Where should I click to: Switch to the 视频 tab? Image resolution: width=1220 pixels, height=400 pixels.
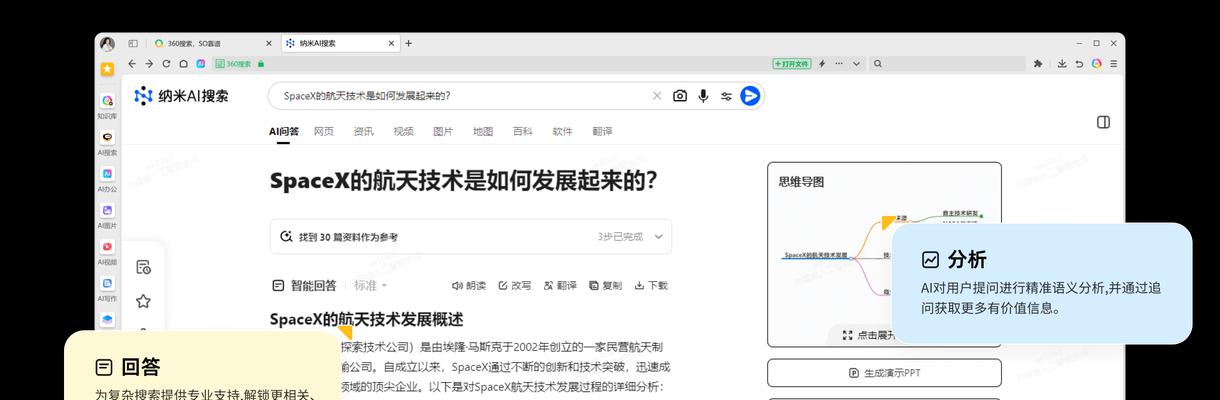tap(403, 132)
